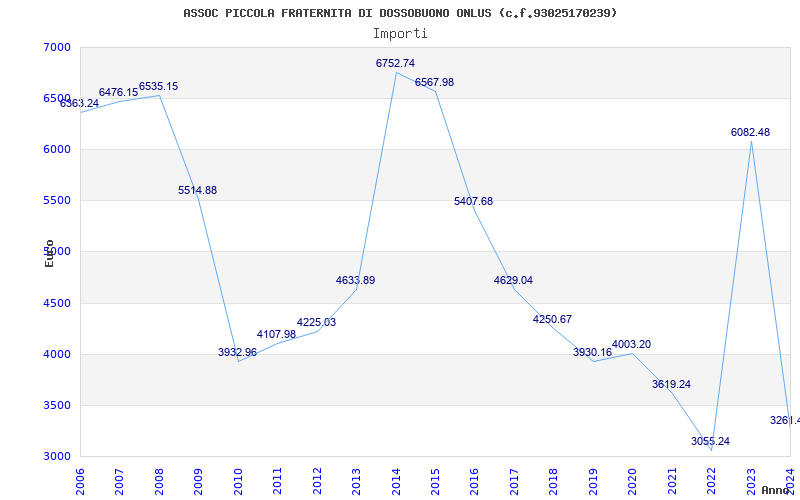Image resolution: width=800 pixels, height=500 pixels.
Task: Click the 4107.98 data label
Action: click(x=276, y=334)
